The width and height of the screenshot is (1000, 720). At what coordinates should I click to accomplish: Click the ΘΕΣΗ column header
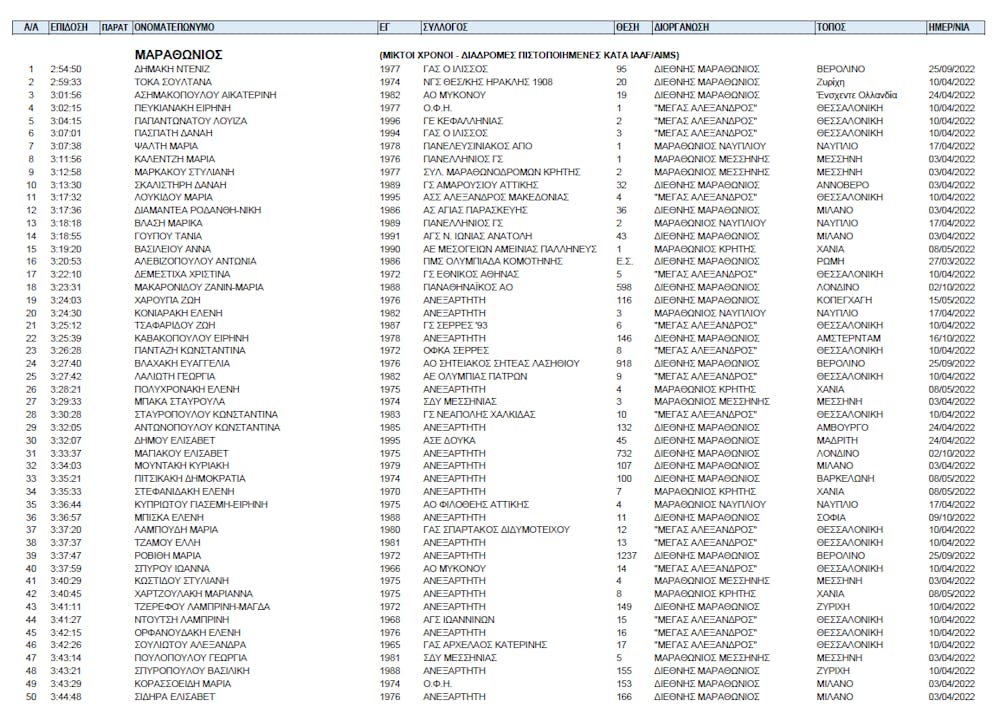point(627,27)
